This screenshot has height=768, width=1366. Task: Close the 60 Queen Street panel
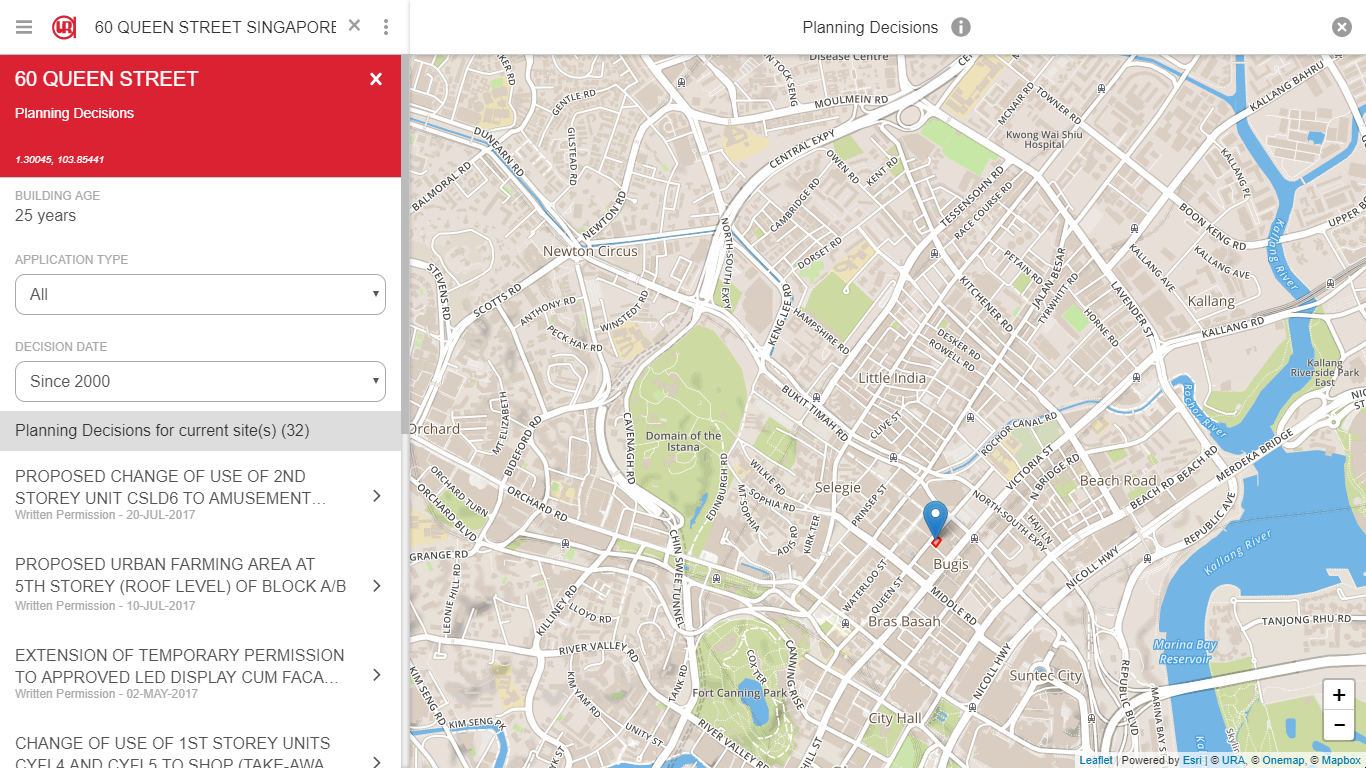coord(376,79)
